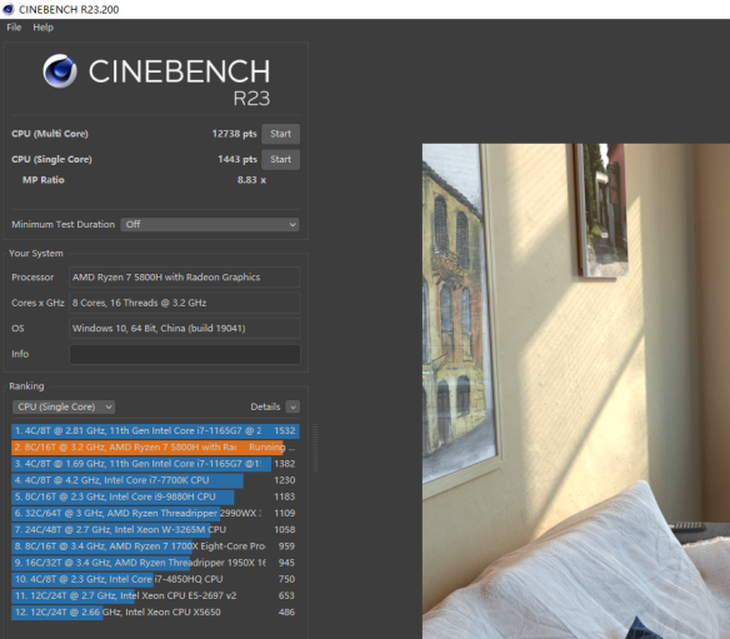Start the CPU (Single Core) benchmark
Image resolution: width=730 pixels, height=639 pixels.
click(x=281, y=159)
